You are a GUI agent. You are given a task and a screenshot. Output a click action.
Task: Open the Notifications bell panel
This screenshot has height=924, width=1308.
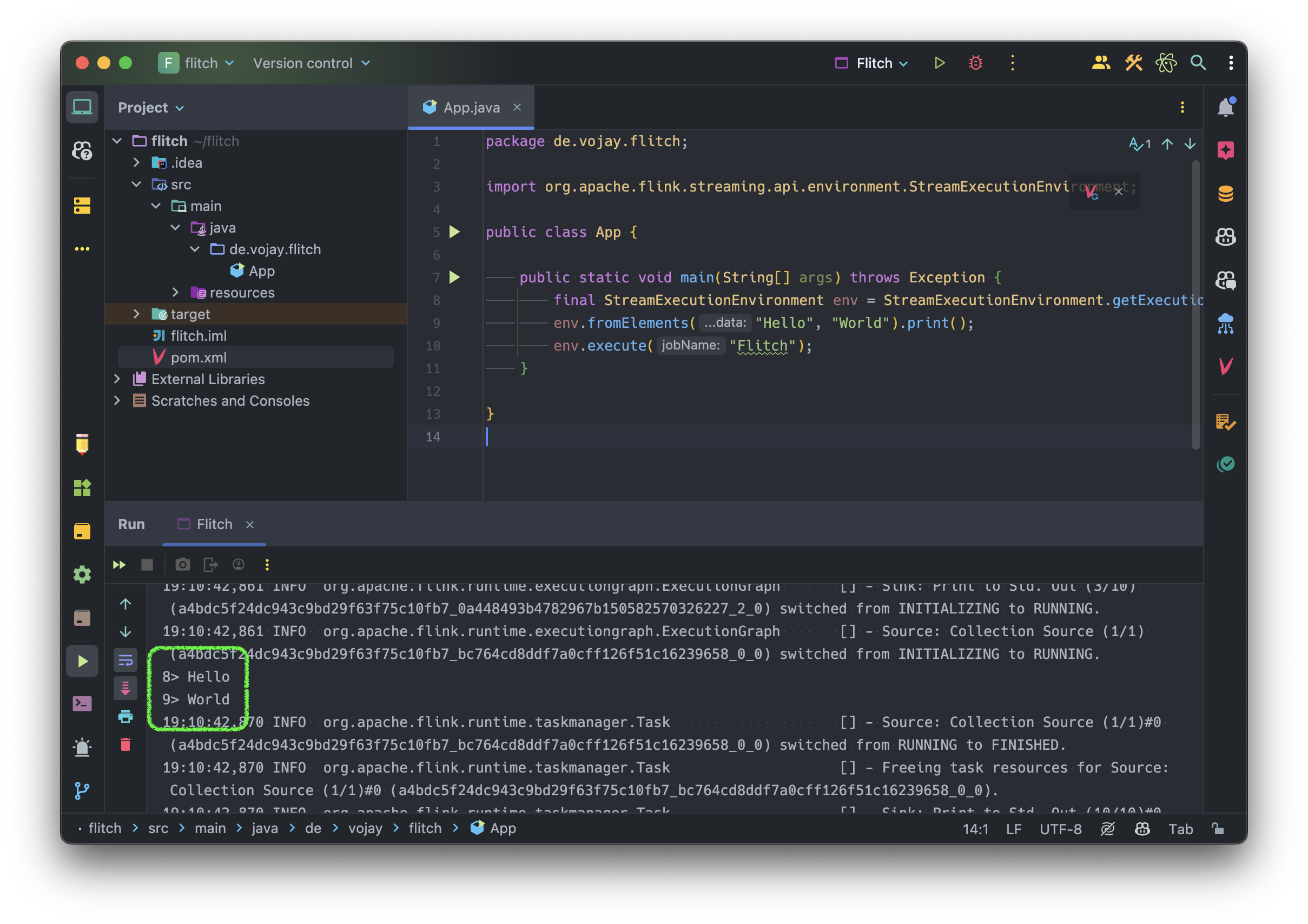[1225, 107]
